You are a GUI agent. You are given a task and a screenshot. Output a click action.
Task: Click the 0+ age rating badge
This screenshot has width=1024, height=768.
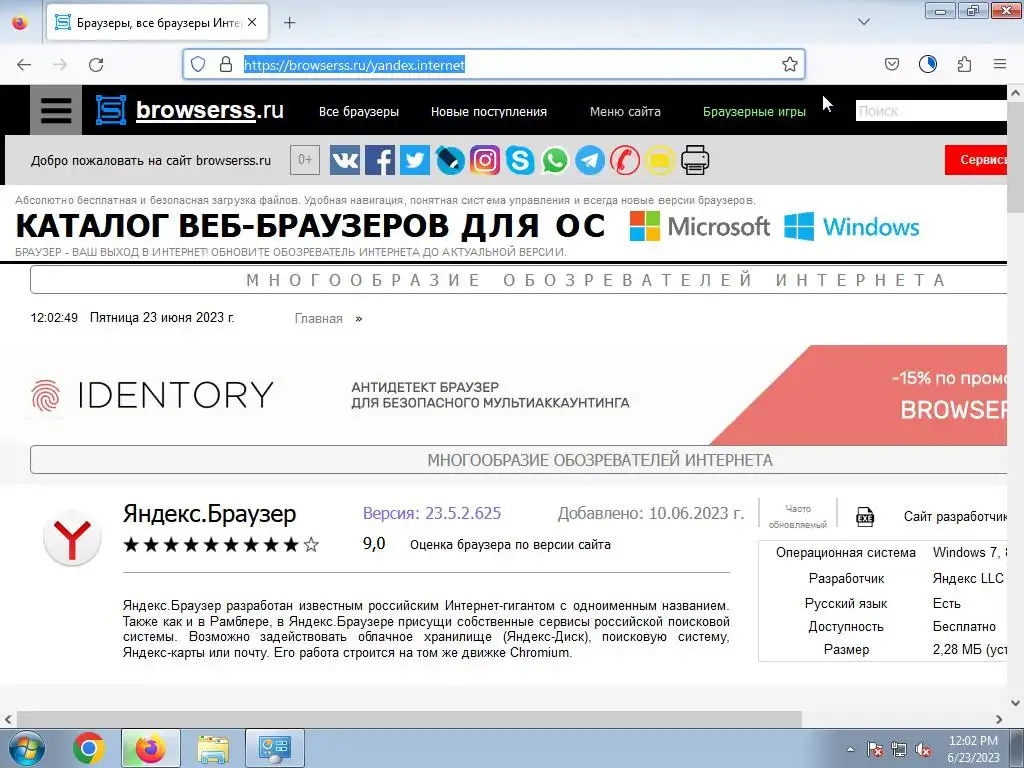(305, 159)
